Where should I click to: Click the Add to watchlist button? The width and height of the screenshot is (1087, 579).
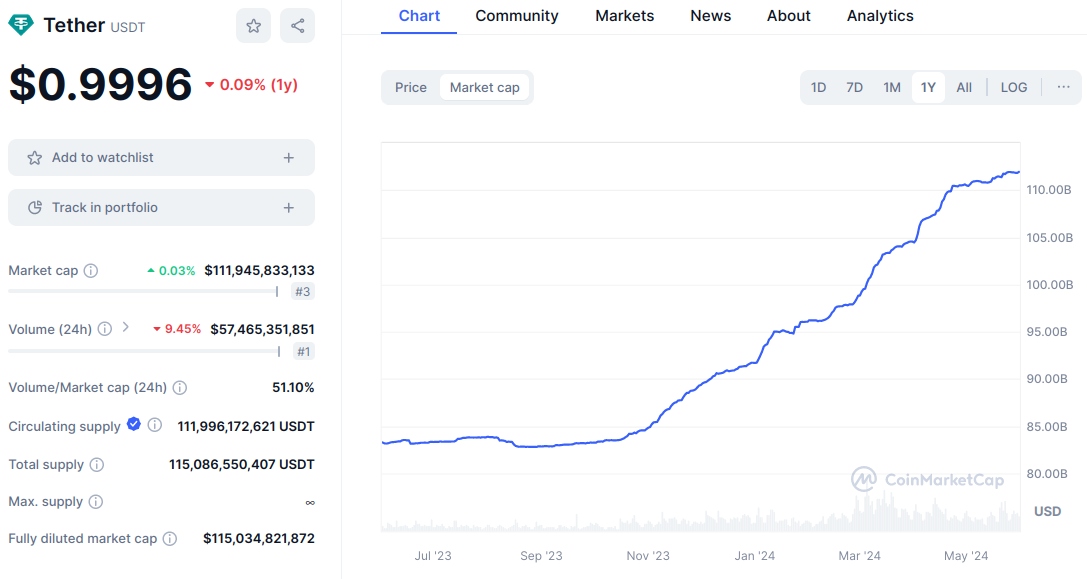(162, 158)
